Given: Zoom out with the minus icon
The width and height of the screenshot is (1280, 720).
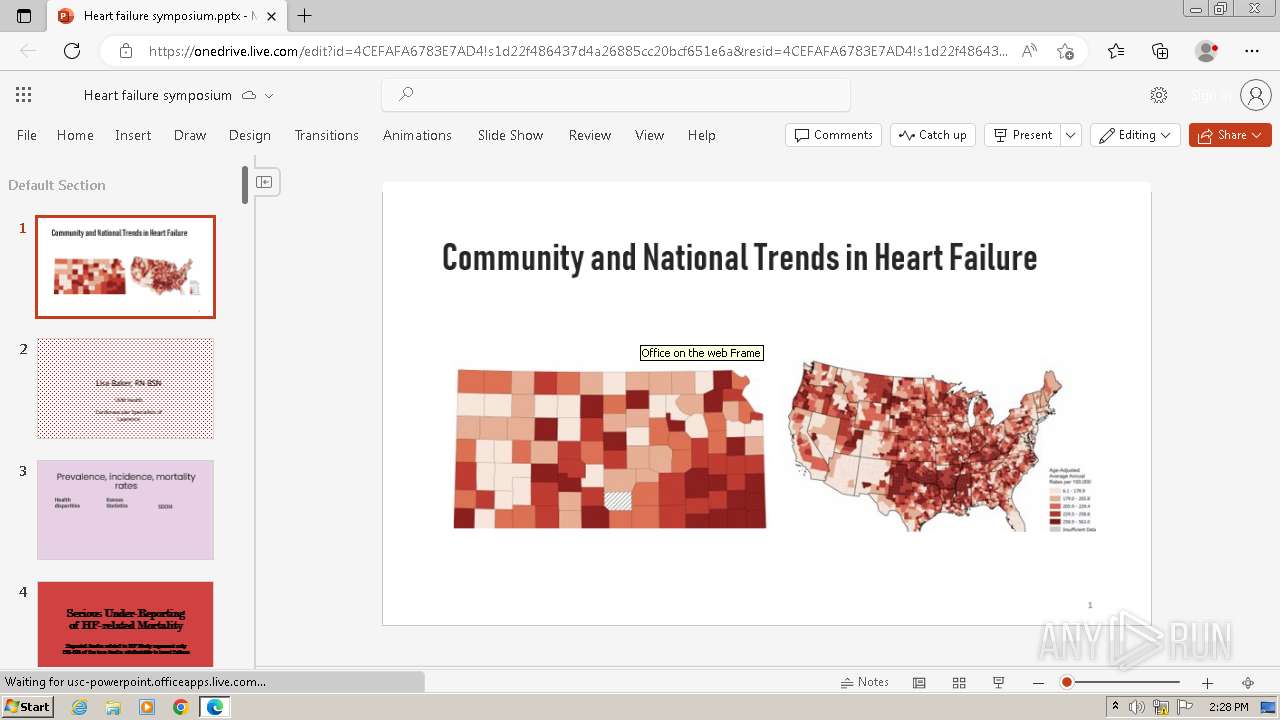Looking at the screenshot, I should pos(1038,682).
